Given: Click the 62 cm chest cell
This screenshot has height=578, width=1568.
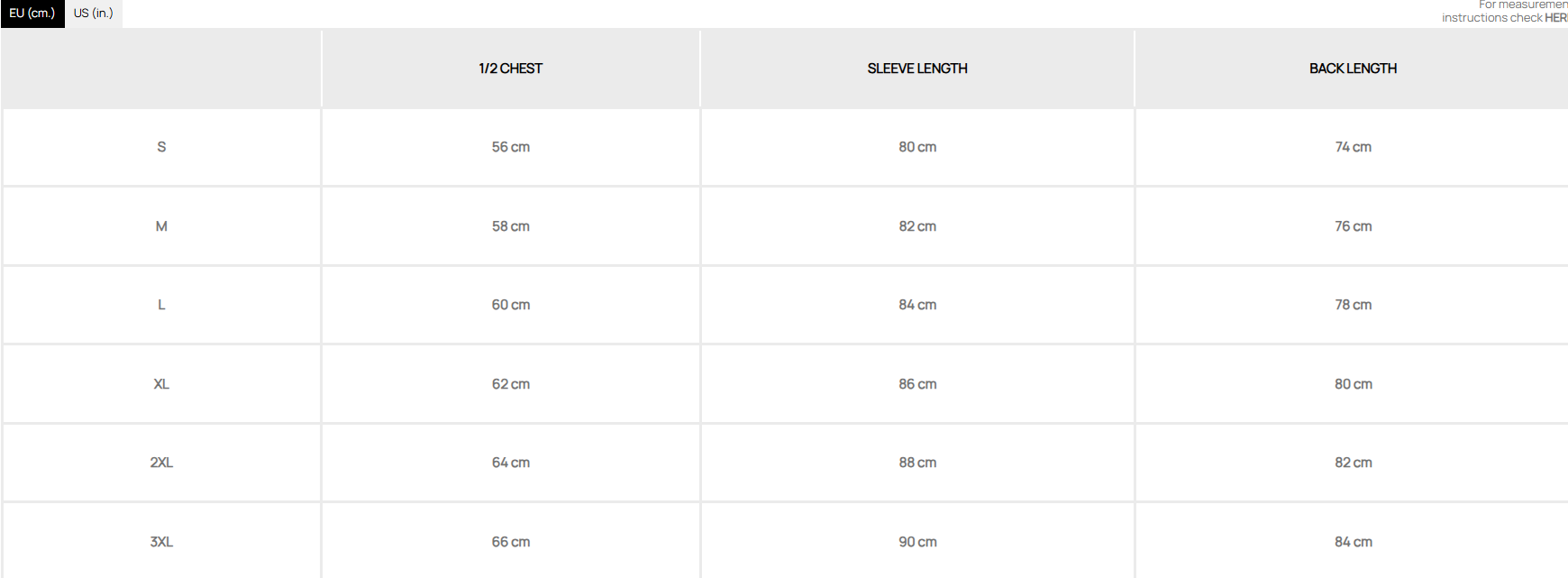Looking at the screenshot, I should [511, 384].
